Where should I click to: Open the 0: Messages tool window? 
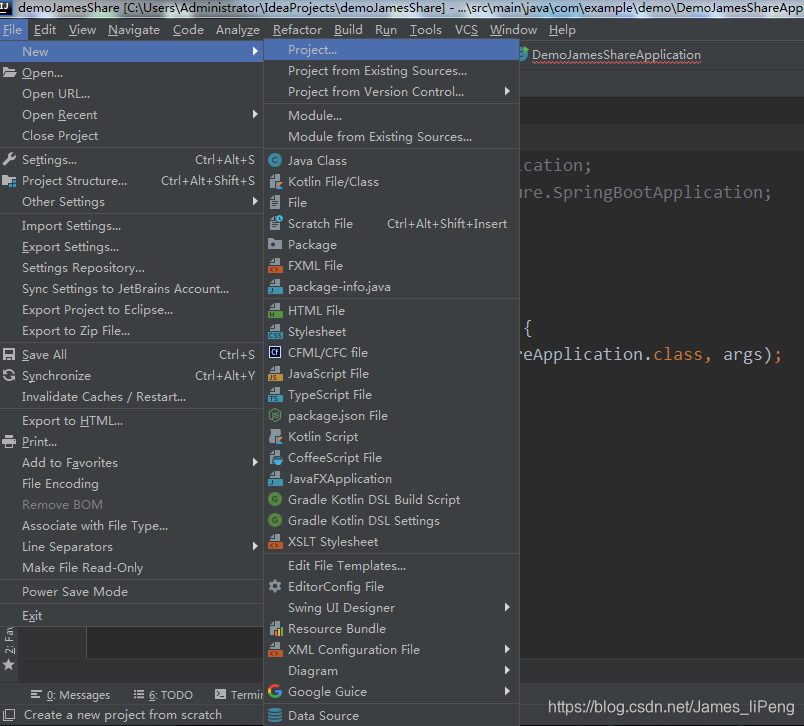[x=70, y=695]
